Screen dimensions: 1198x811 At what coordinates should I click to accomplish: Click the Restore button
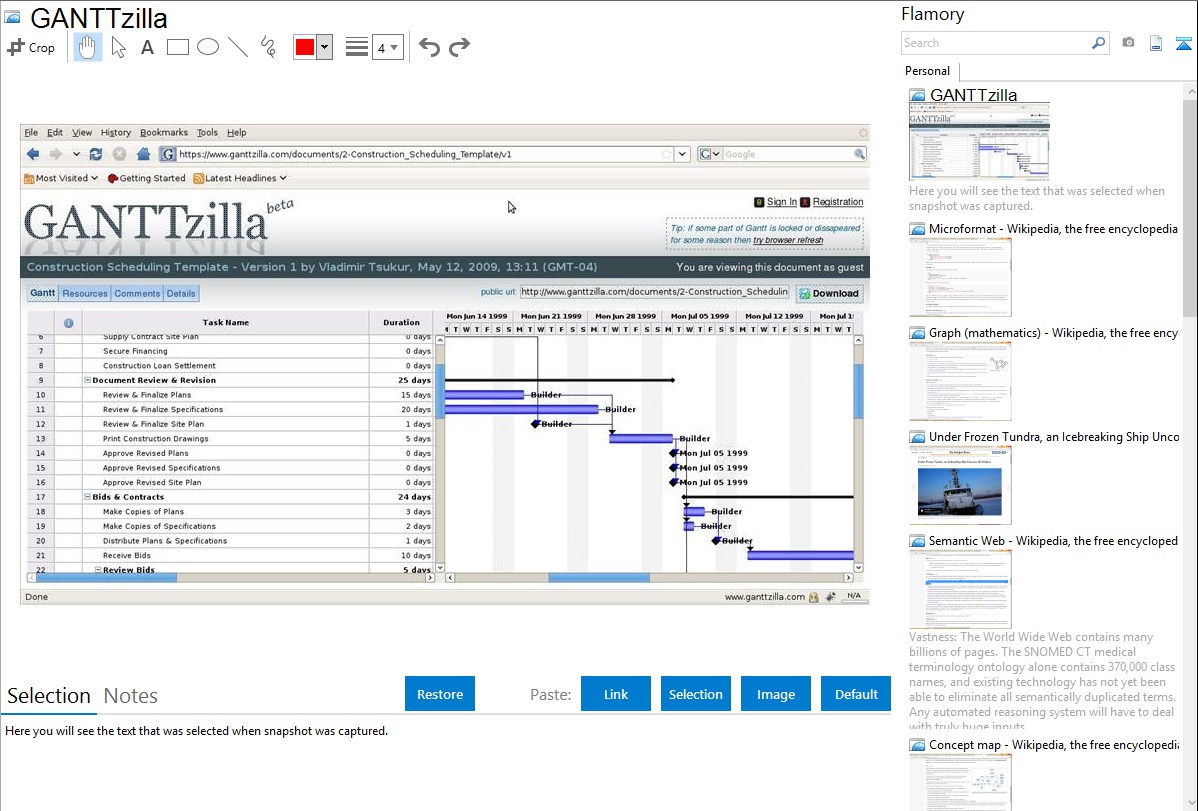click(440, 694)
